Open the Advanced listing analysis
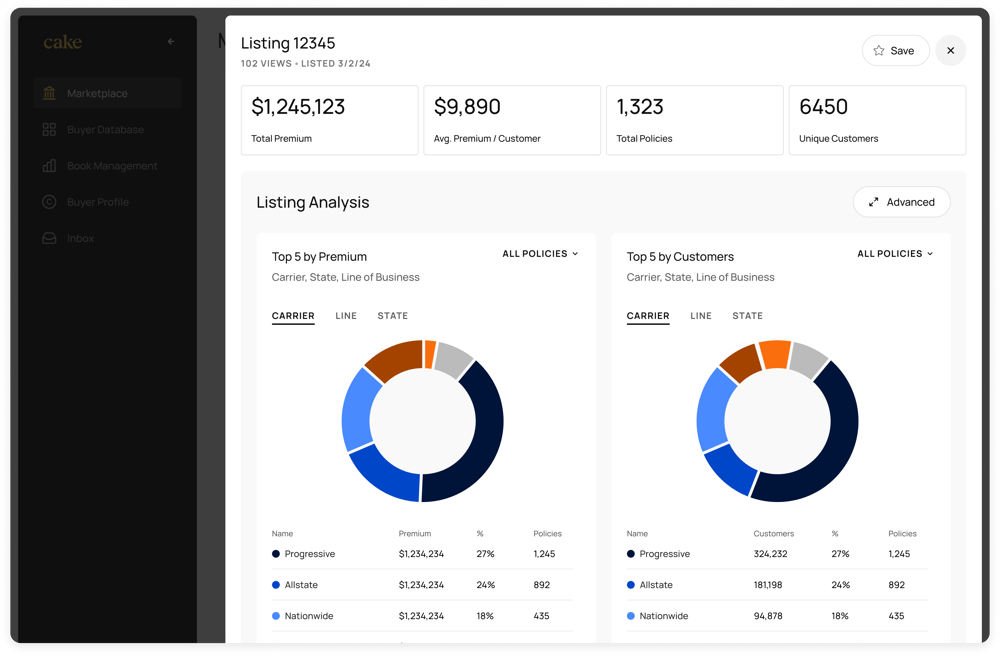 tap(902, 201)
